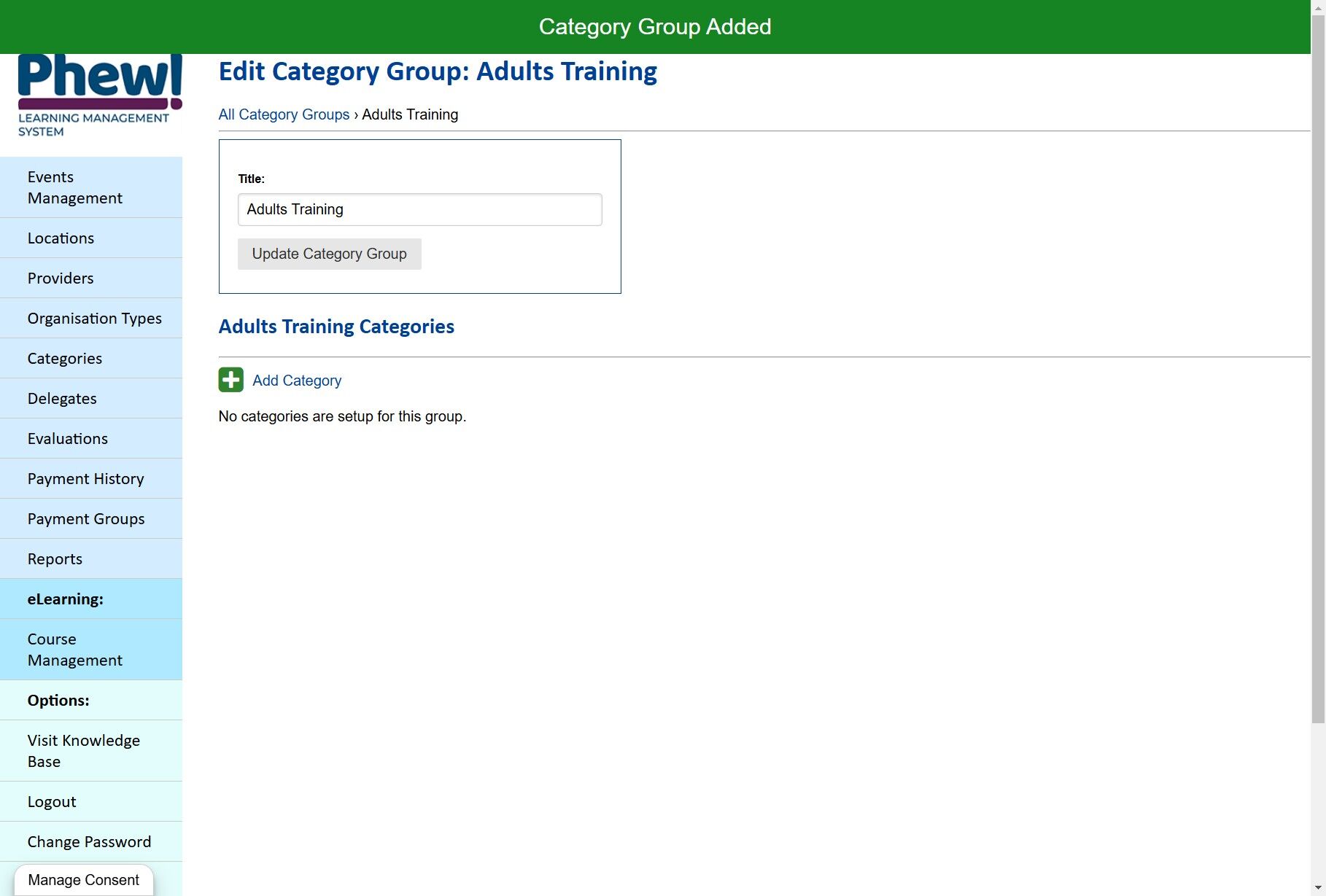Click the Manage Consent button
Image resolution: width=1326 pixels, height=896 pixels.
pos(83,880)
